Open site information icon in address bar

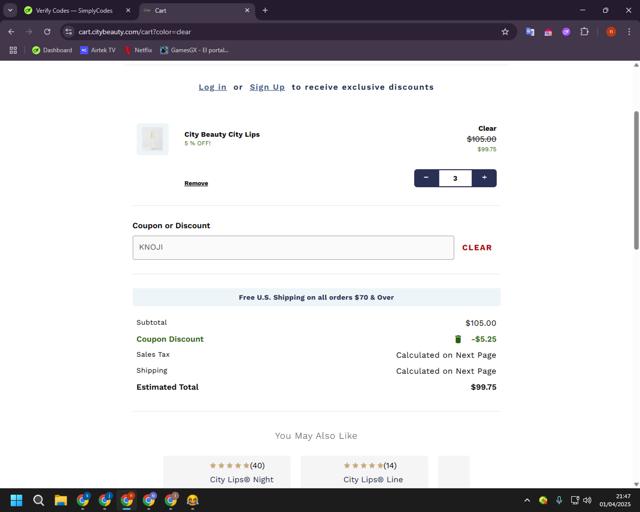point(69,32)
